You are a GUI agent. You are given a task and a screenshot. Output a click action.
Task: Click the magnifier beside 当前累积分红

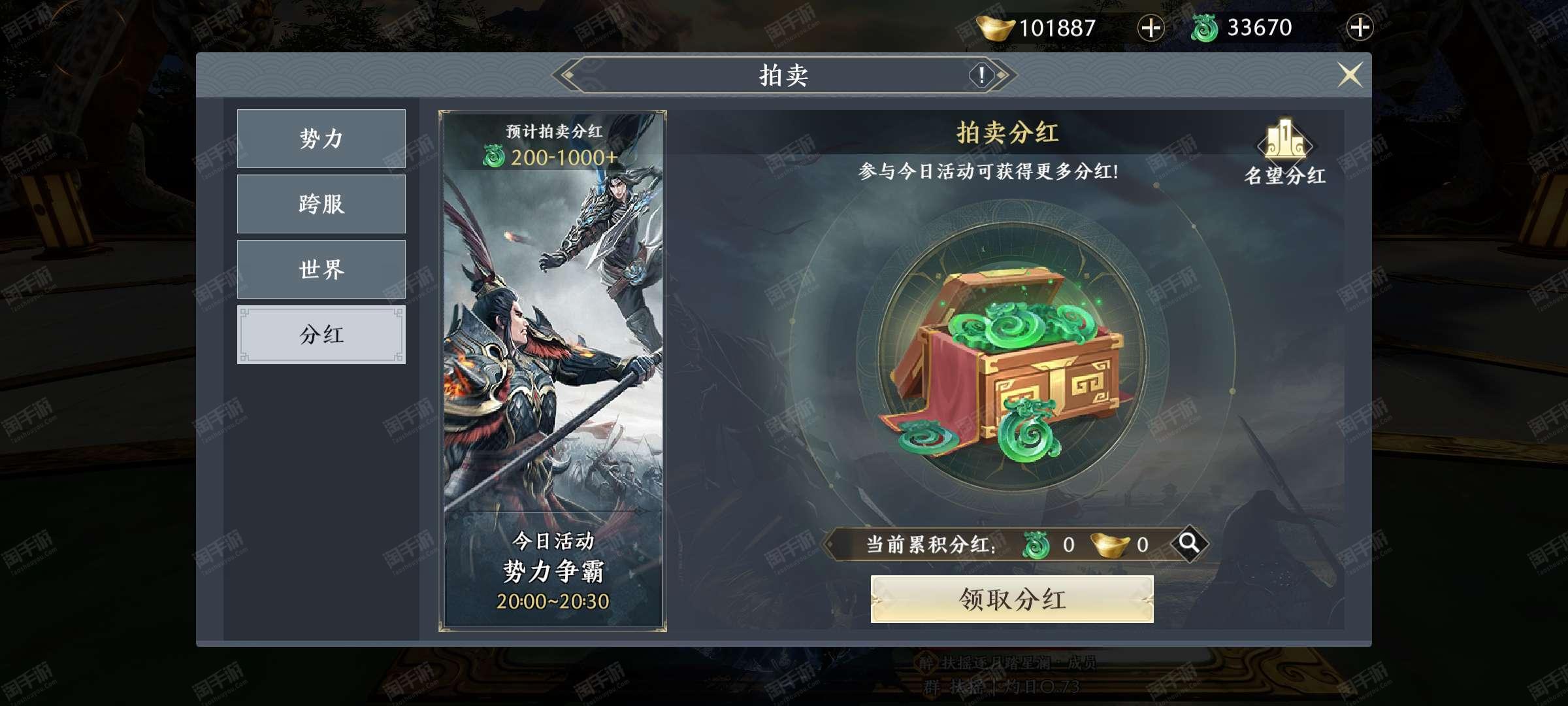pos(1188,543)
